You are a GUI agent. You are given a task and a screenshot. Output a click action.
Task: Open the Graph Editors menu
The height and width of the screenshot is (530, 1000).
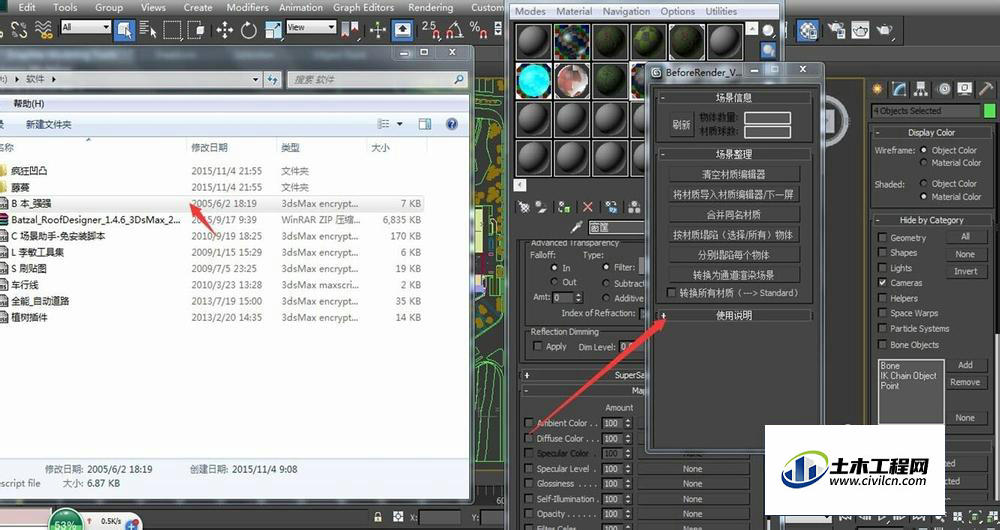[364, 8]
